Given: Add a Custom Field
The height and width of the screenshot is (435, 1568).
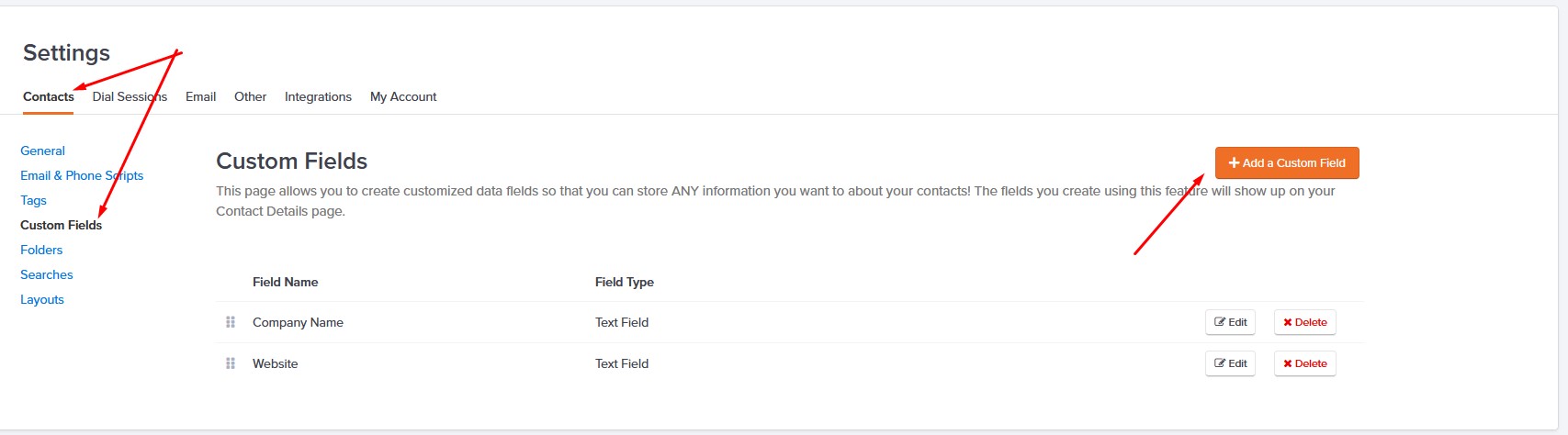Looking at the screenshot, I should (1287, 162).
